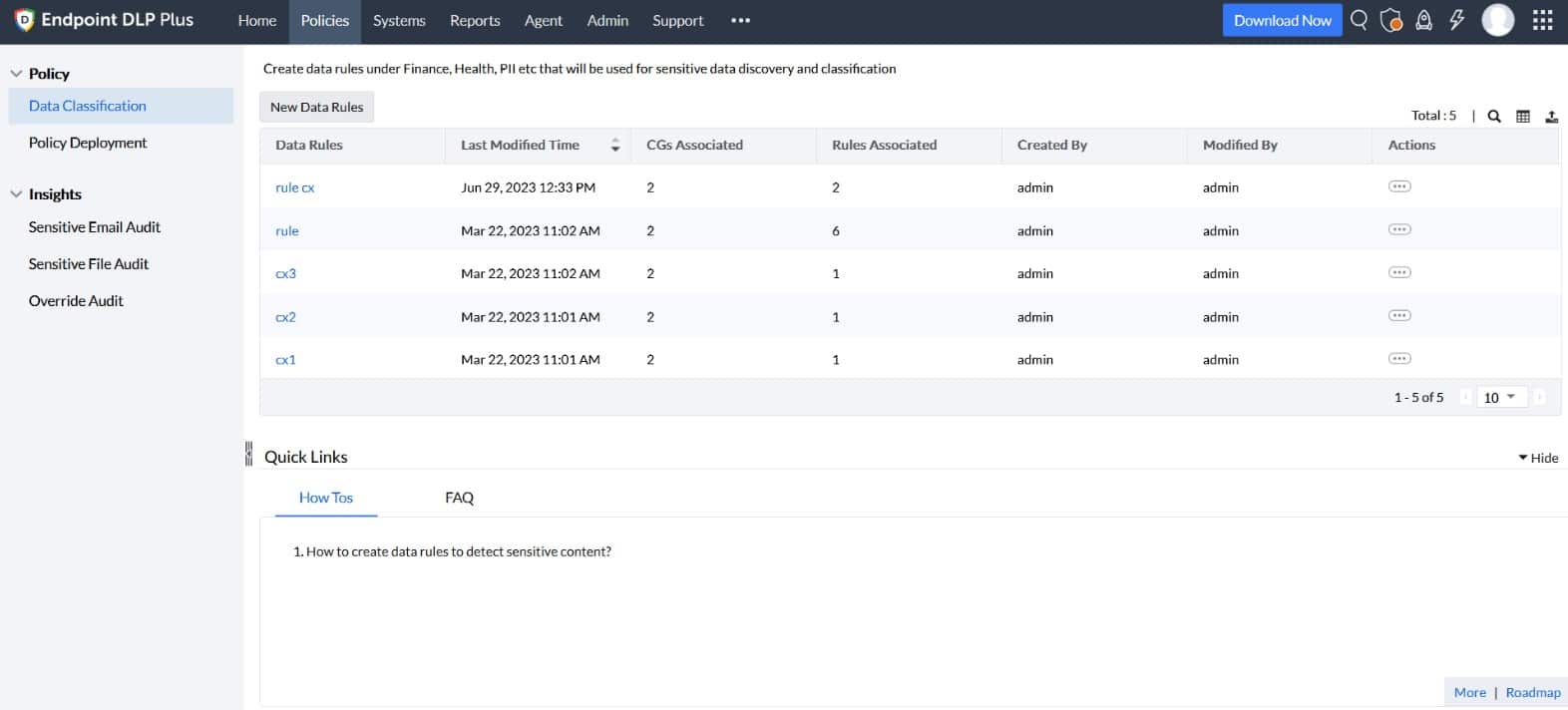Click the '1 - 5 of 5' pagination text
The height and width of the screenshot is (710, 1568).
point(1418,397)
